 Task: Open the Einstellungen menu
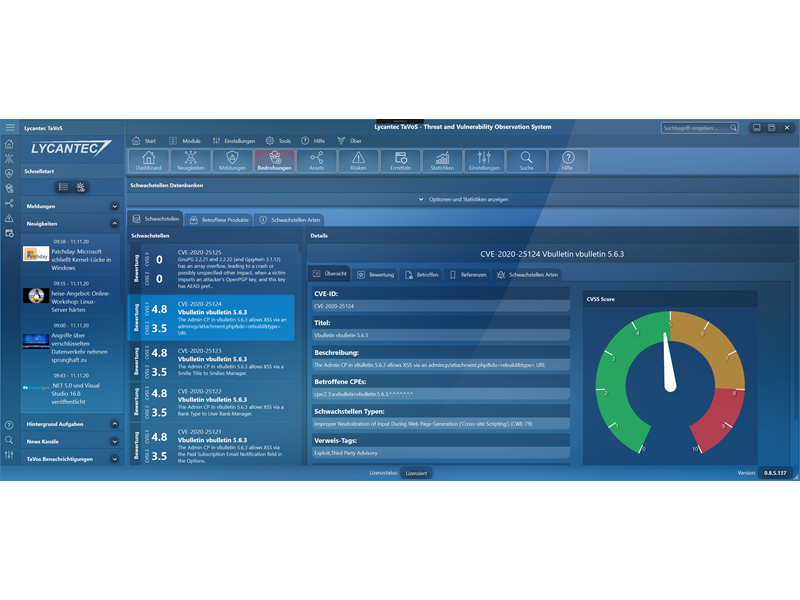pyautogui.click(x=234, y=141)
